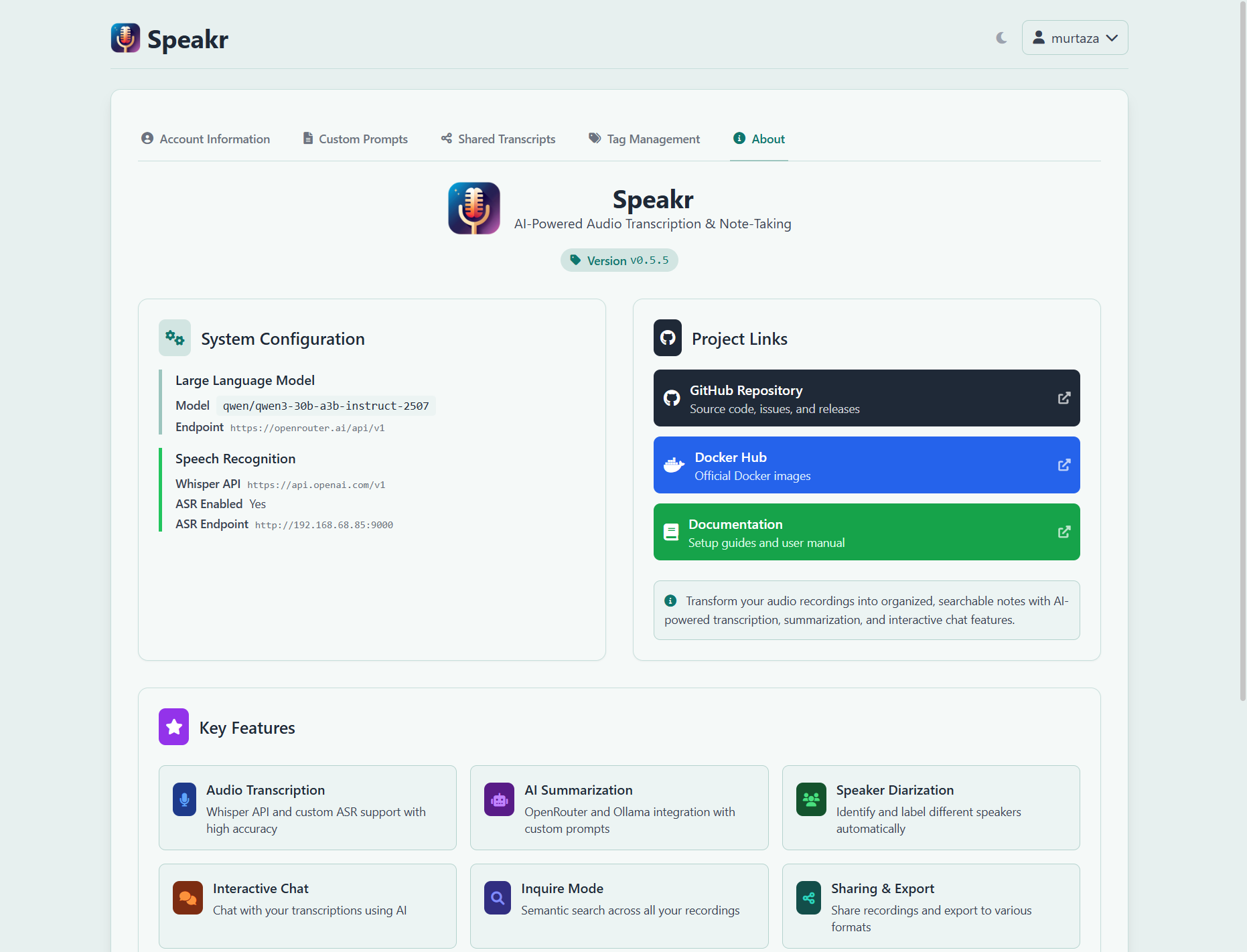Viewport: 1247px width, 952px height.
Task: Toggle dark mode moon icon
Action: tap(1001, 38)
